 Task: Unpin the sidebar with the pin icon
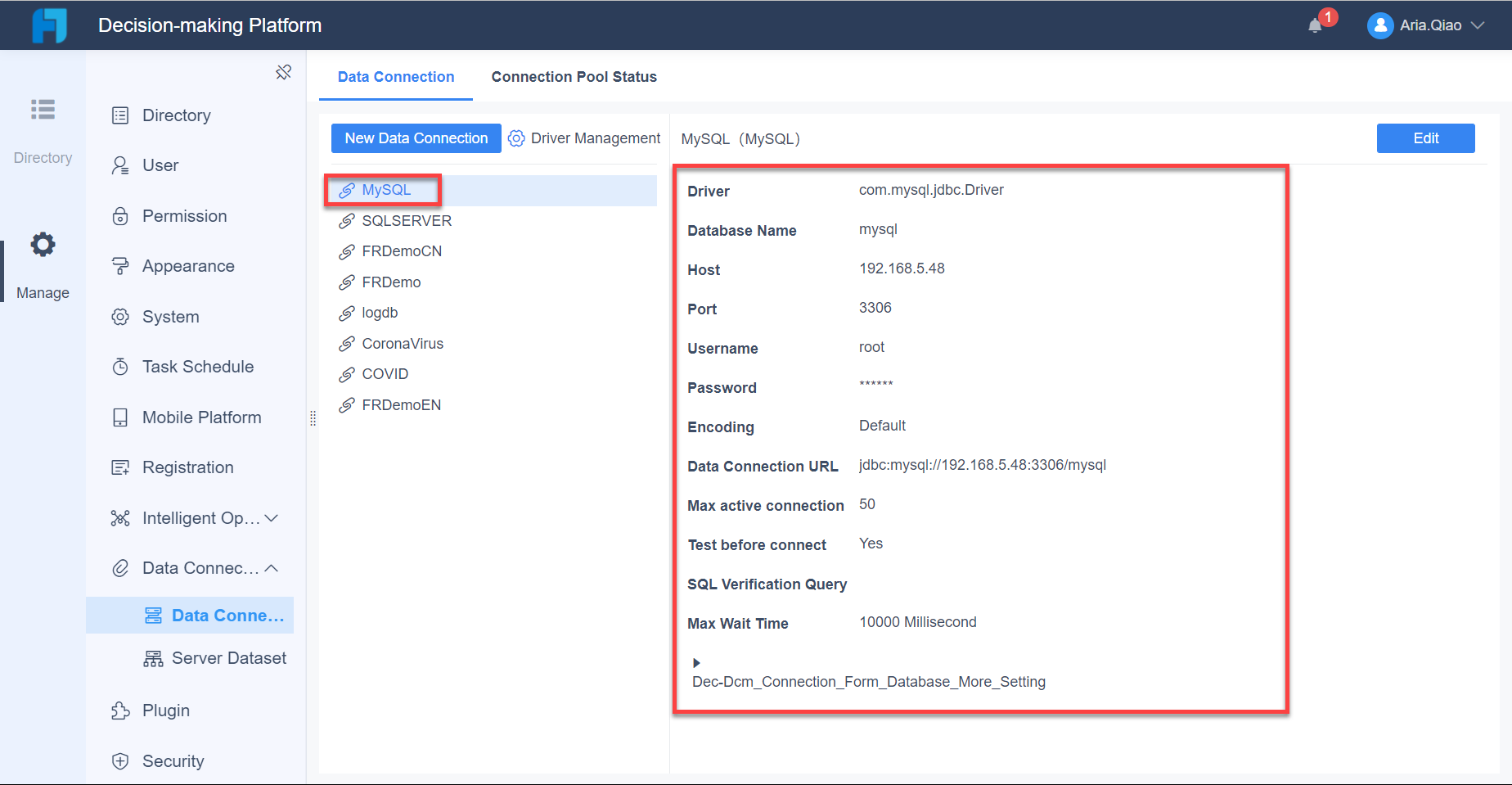284,72
